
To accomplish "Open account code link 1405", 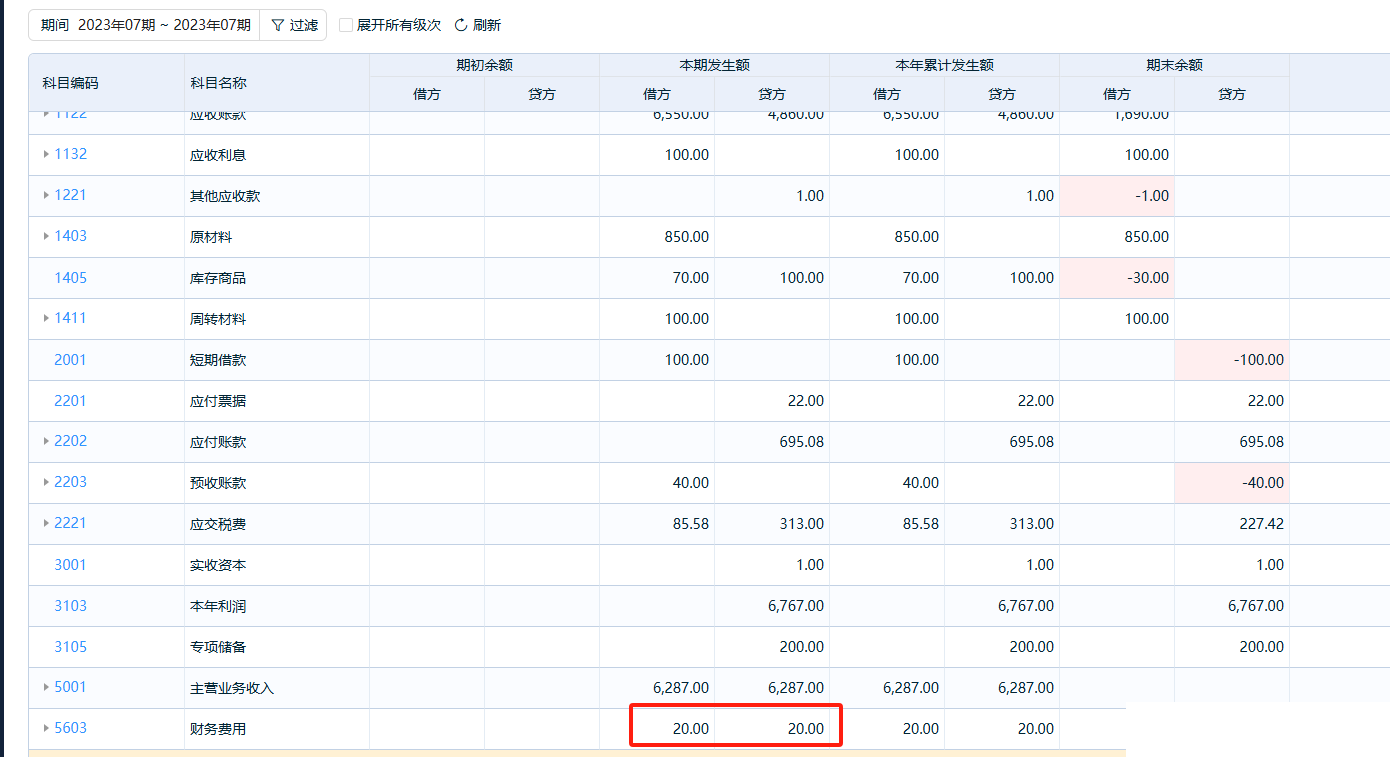I will [x=70, y=278].
